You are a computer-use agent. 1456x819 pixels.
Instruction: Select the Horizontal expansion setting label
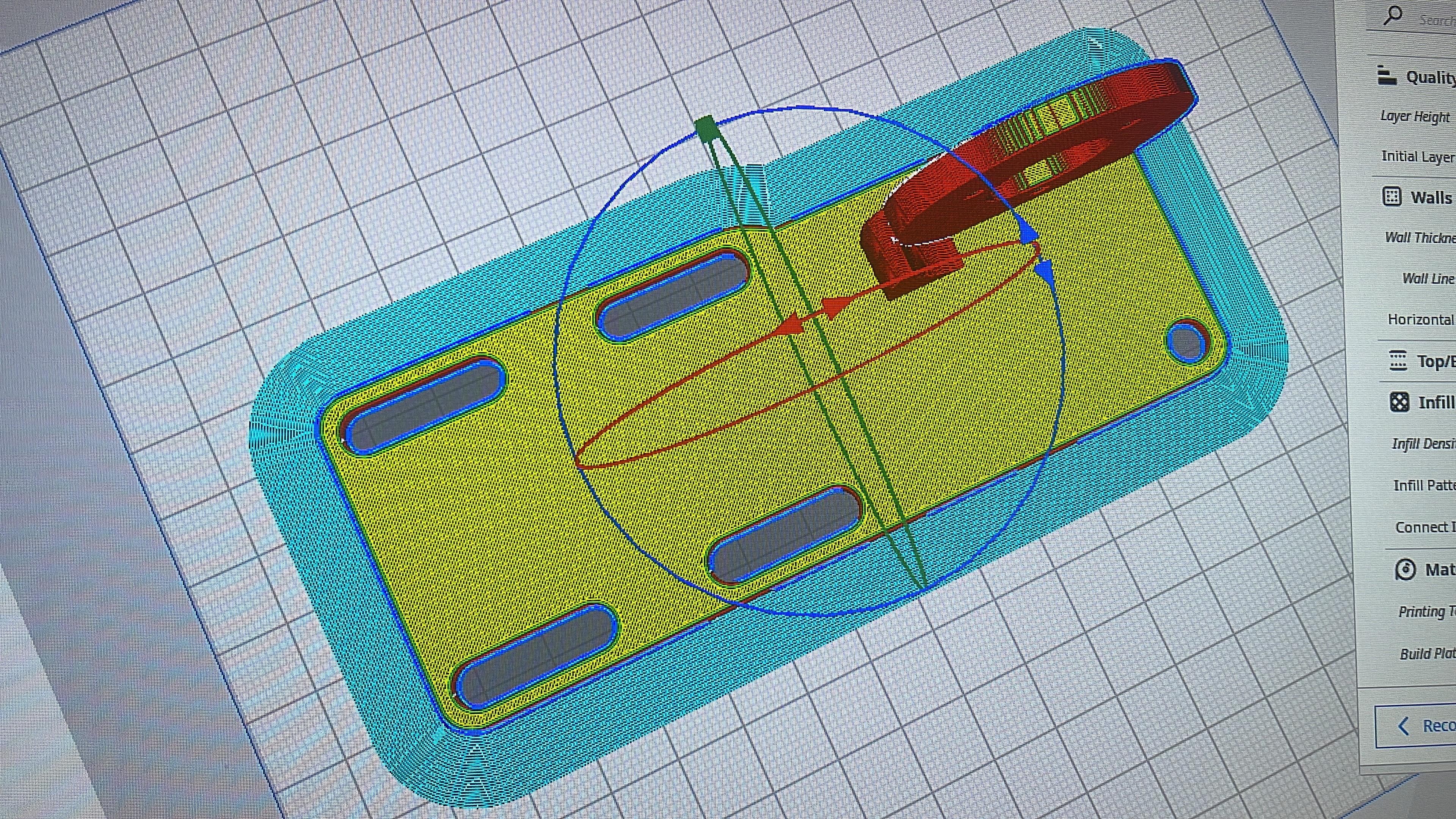1421,319
